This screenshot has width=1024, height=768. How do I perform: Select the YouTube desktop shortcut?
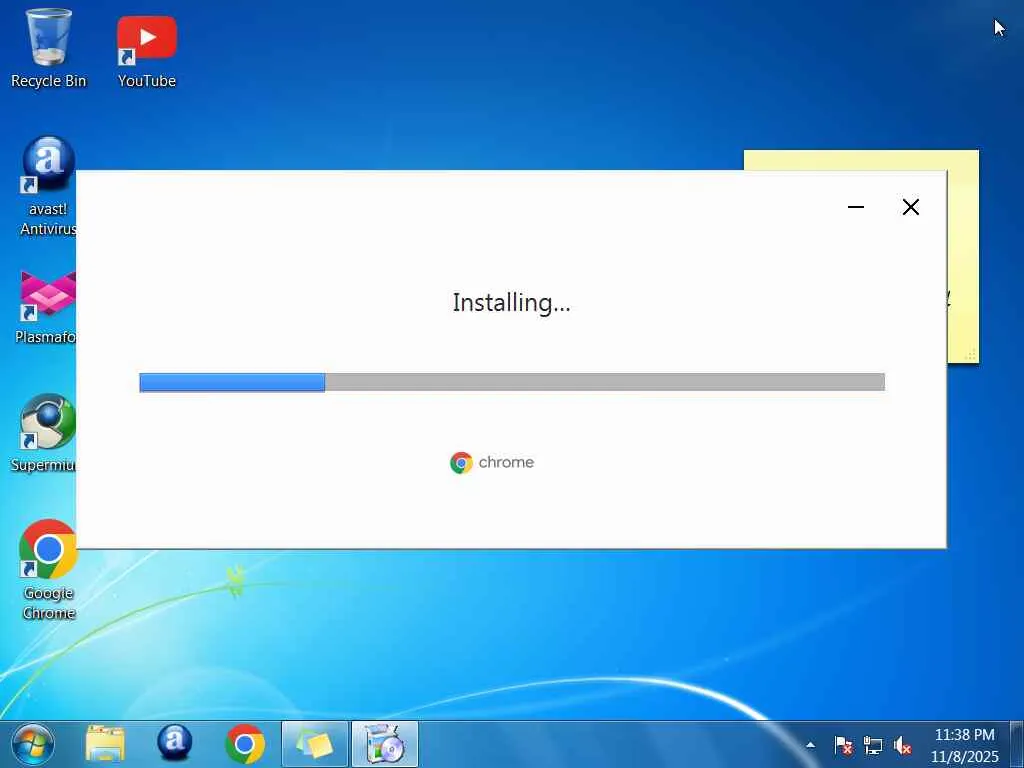pyautogui.click(x=147, y=51)
